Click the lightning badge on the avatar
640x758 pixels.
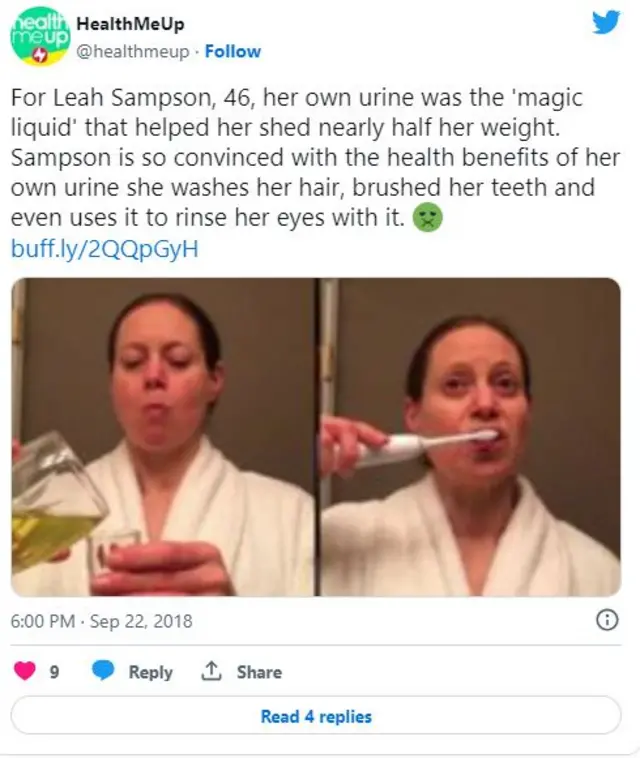41,56
